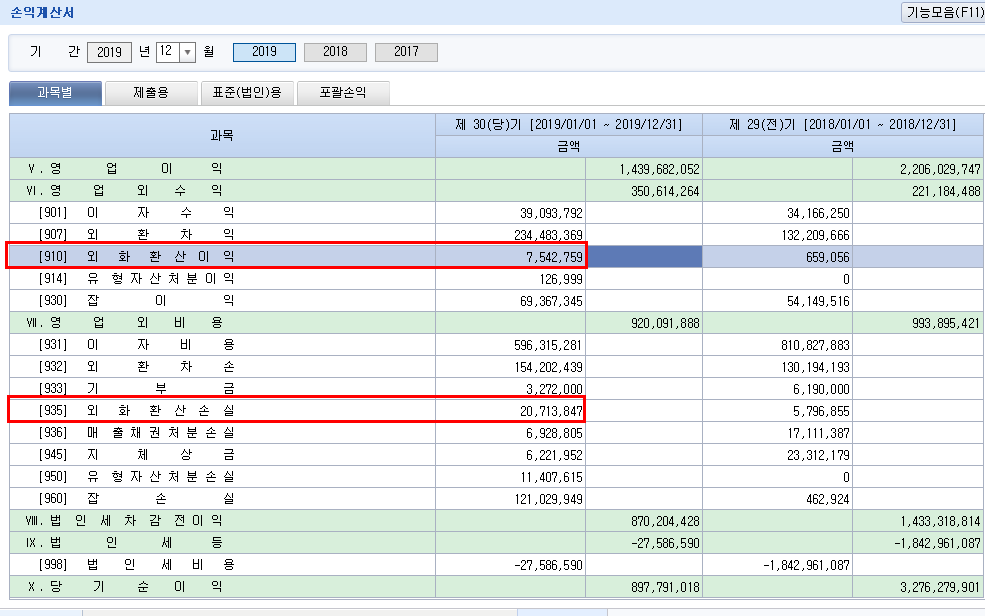Select the [960] 잡손실 row
985x616 pixels.
496,499
